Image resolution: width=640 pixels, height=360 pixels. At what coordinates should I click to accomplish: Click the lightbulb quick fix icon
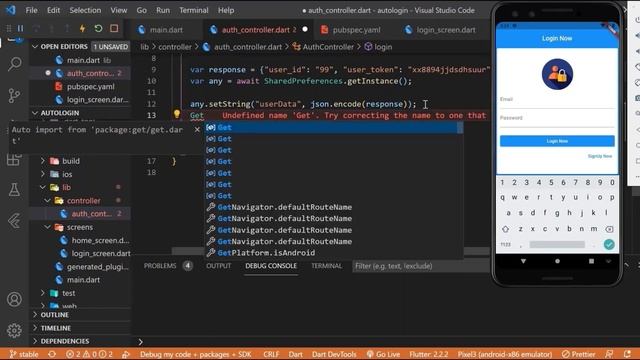point(177,114)
